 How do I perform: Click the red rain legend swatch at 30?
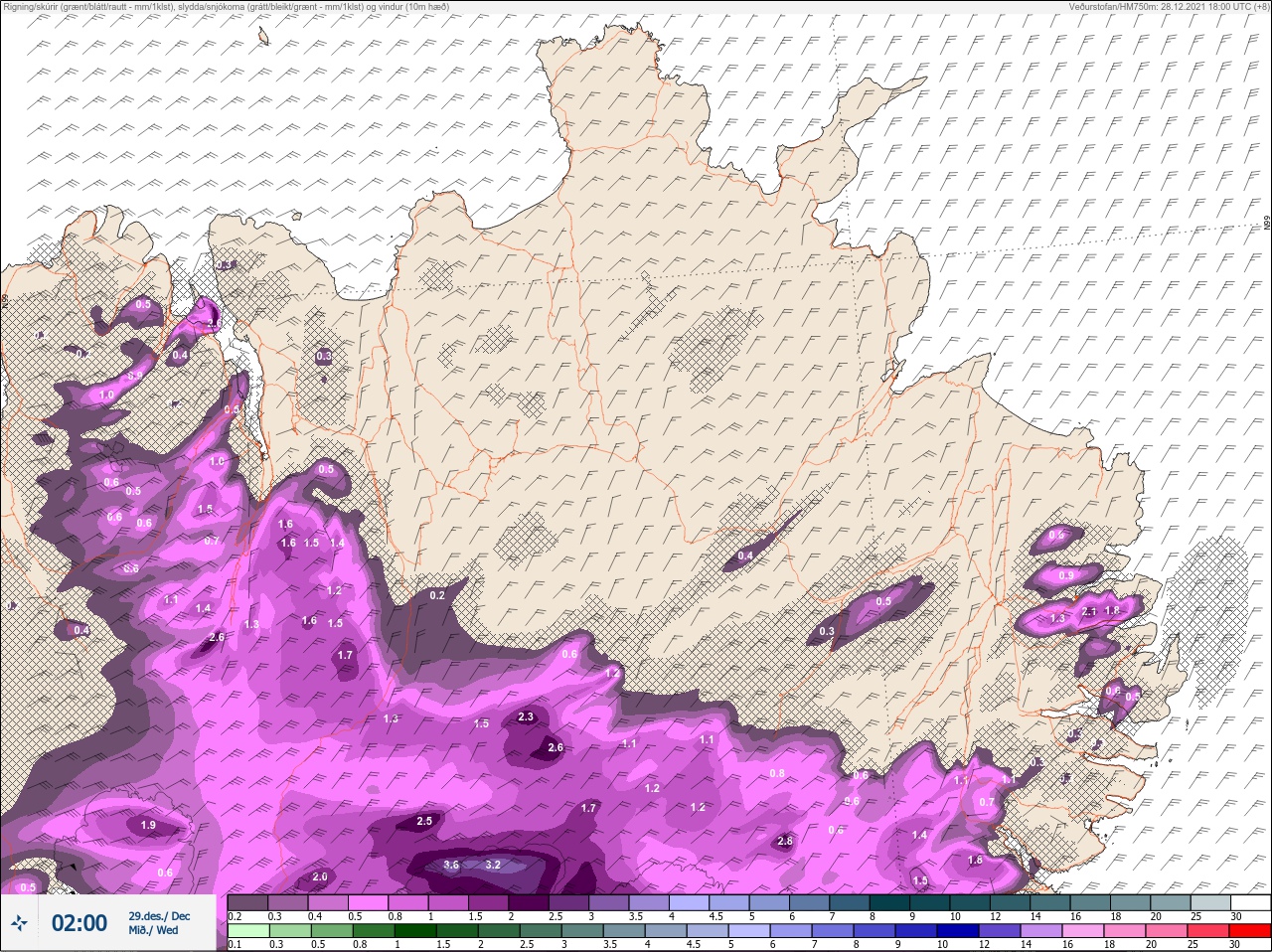[x=1251, y=931]
